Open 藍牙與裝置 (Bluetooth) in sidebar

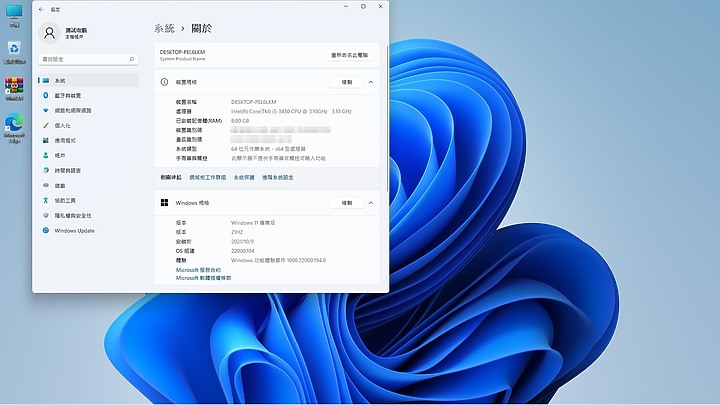[88, 96]
